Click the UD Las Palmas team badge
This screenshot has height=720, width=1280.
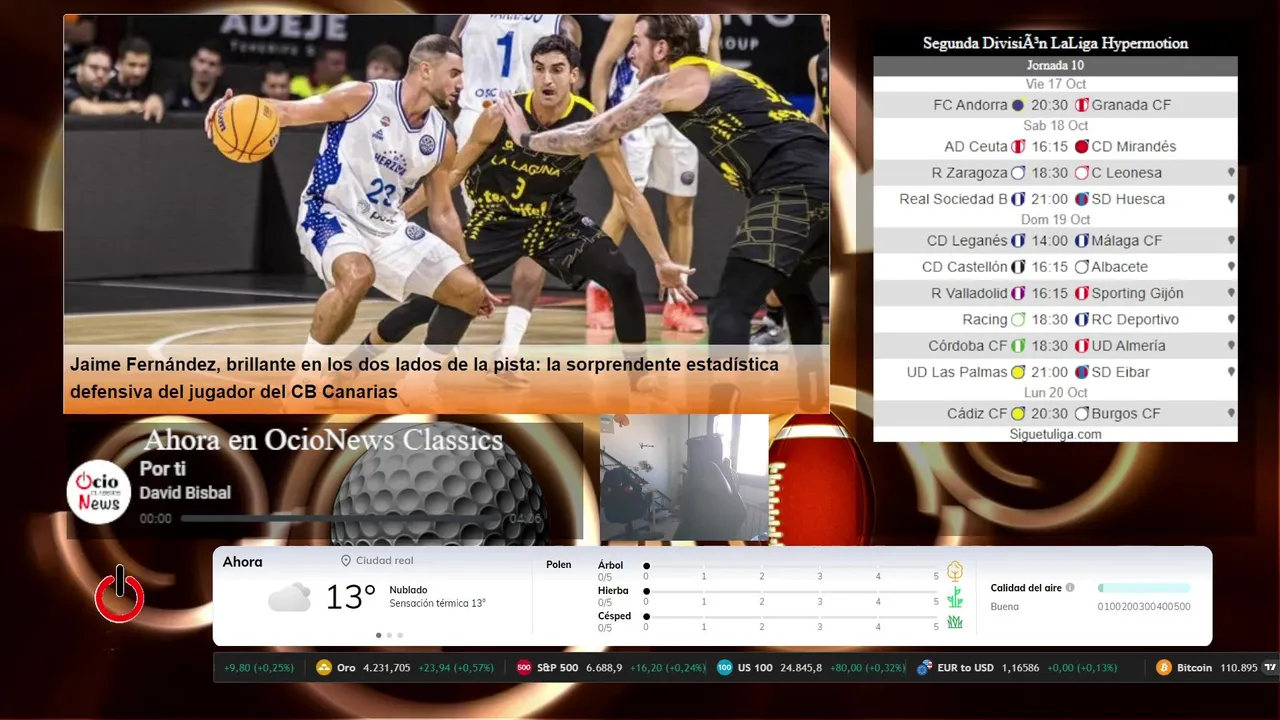point(1018,372)
